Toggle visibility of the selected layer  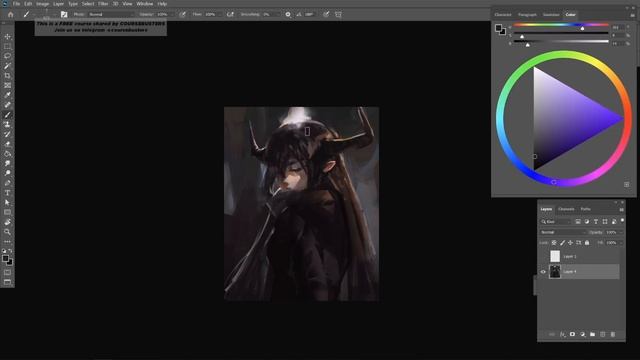coord(543,271)
